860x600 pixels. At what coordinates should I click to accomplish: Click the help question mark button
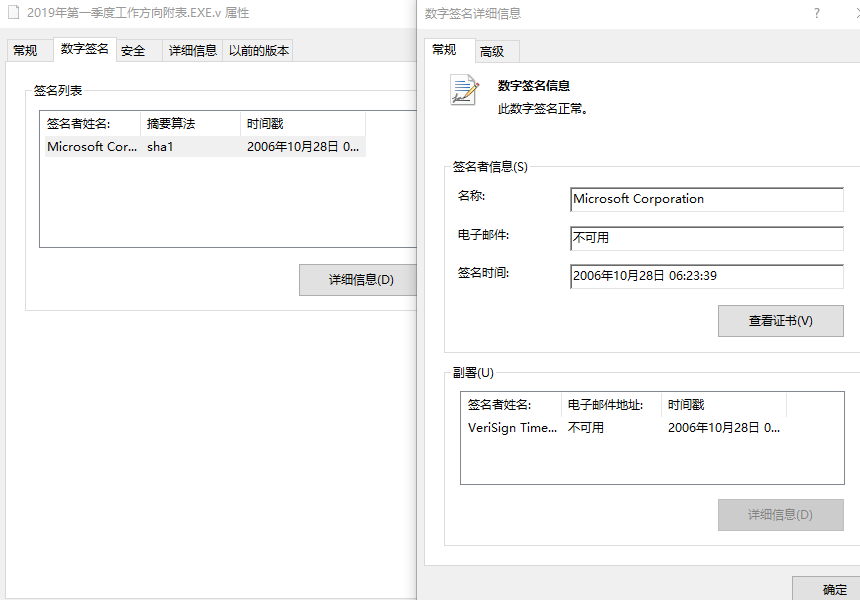point(816,13)
